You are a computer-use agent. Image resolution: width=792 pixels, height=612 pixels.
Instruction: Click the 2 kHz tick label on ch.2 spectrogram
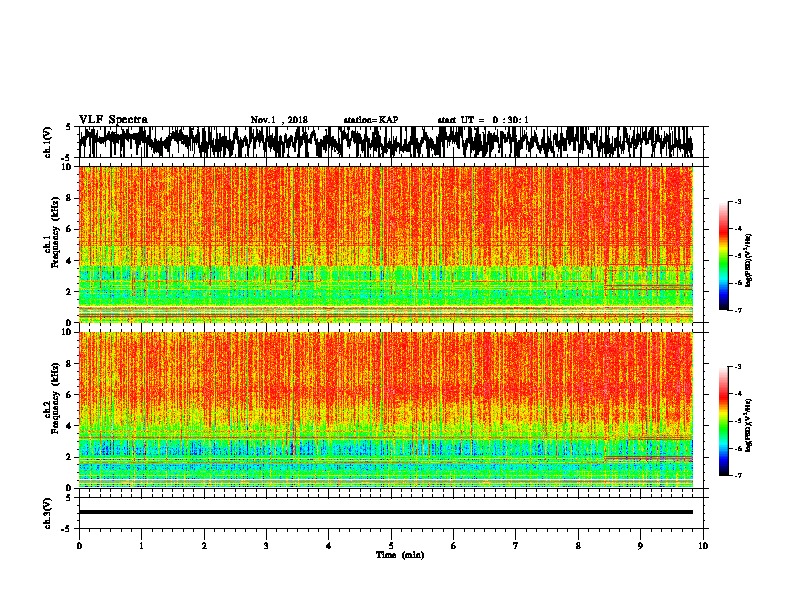(71, 457)
